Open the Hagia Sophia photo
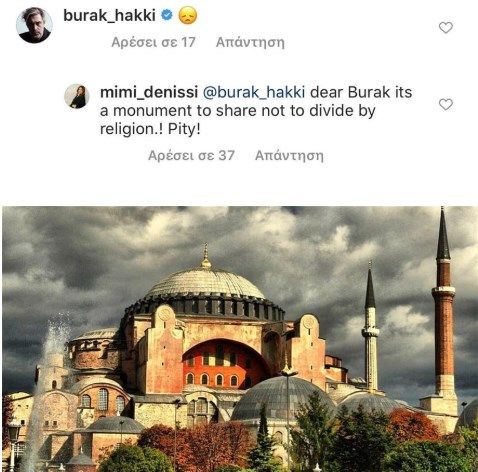The width and height of the screenshot is (478, 472). (x=240, y=339)
